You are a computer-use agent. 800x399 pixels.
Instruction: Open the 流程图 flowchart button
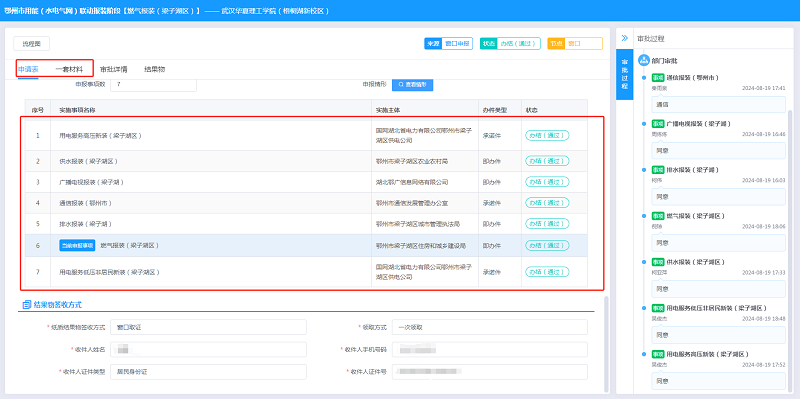[31, 44]
